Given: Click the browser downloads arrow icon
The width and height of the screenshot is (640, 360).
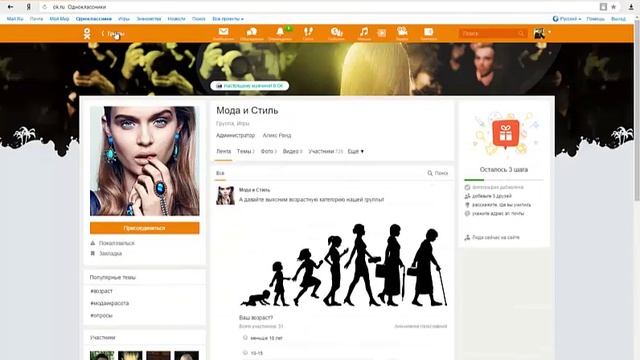Looking at the screenshot, I should point(631,7).
